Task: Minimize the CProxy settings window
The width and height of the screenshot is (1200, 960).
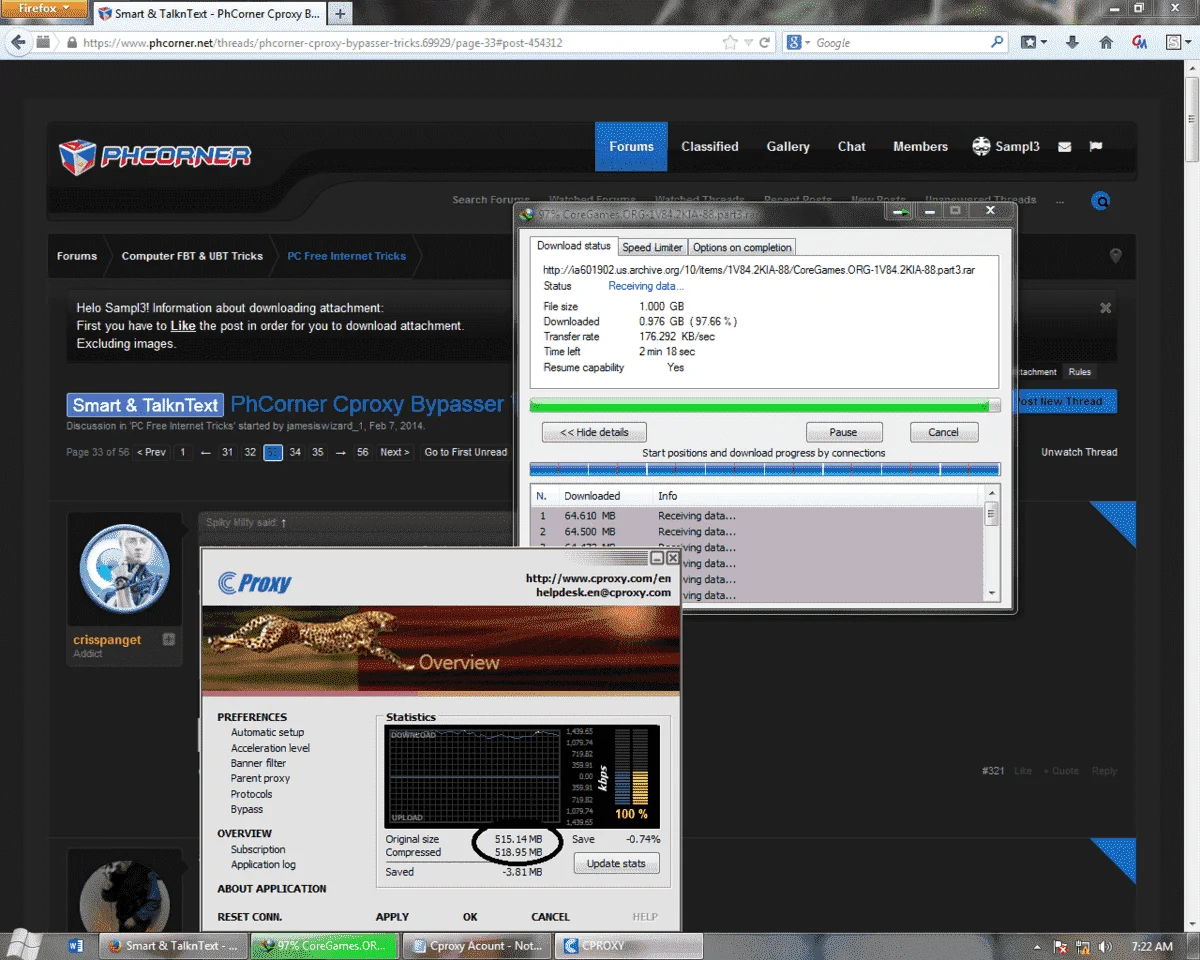Action: (657, 558)
